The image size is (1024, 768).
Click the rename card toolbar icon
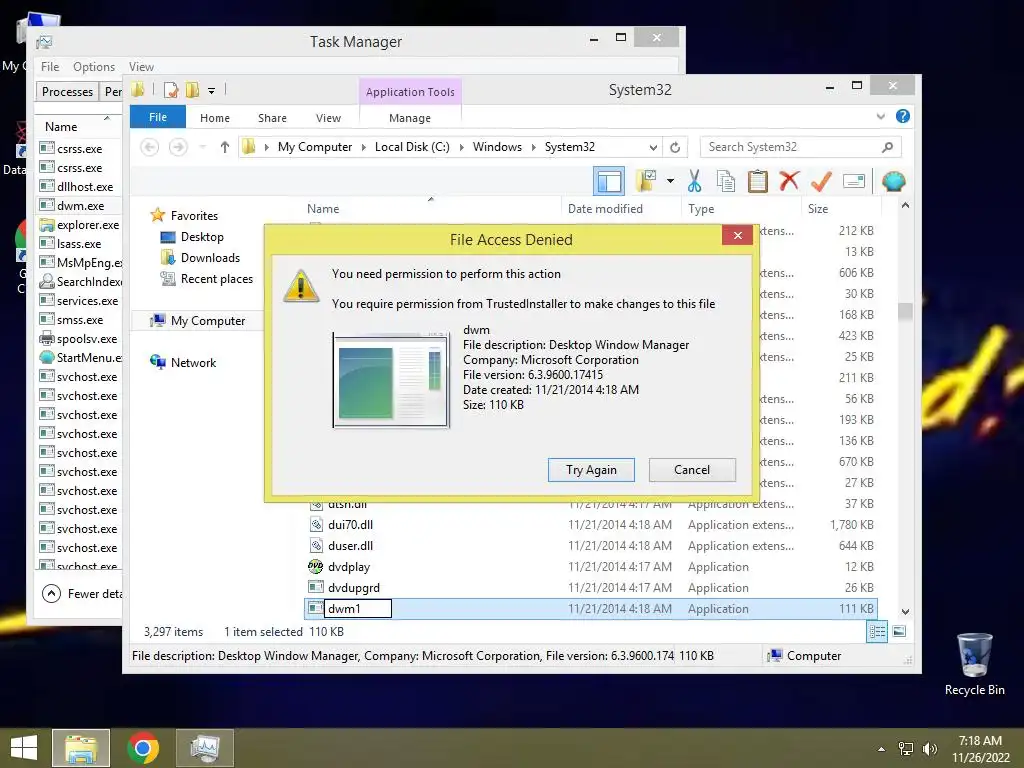(x=854, y=181)
